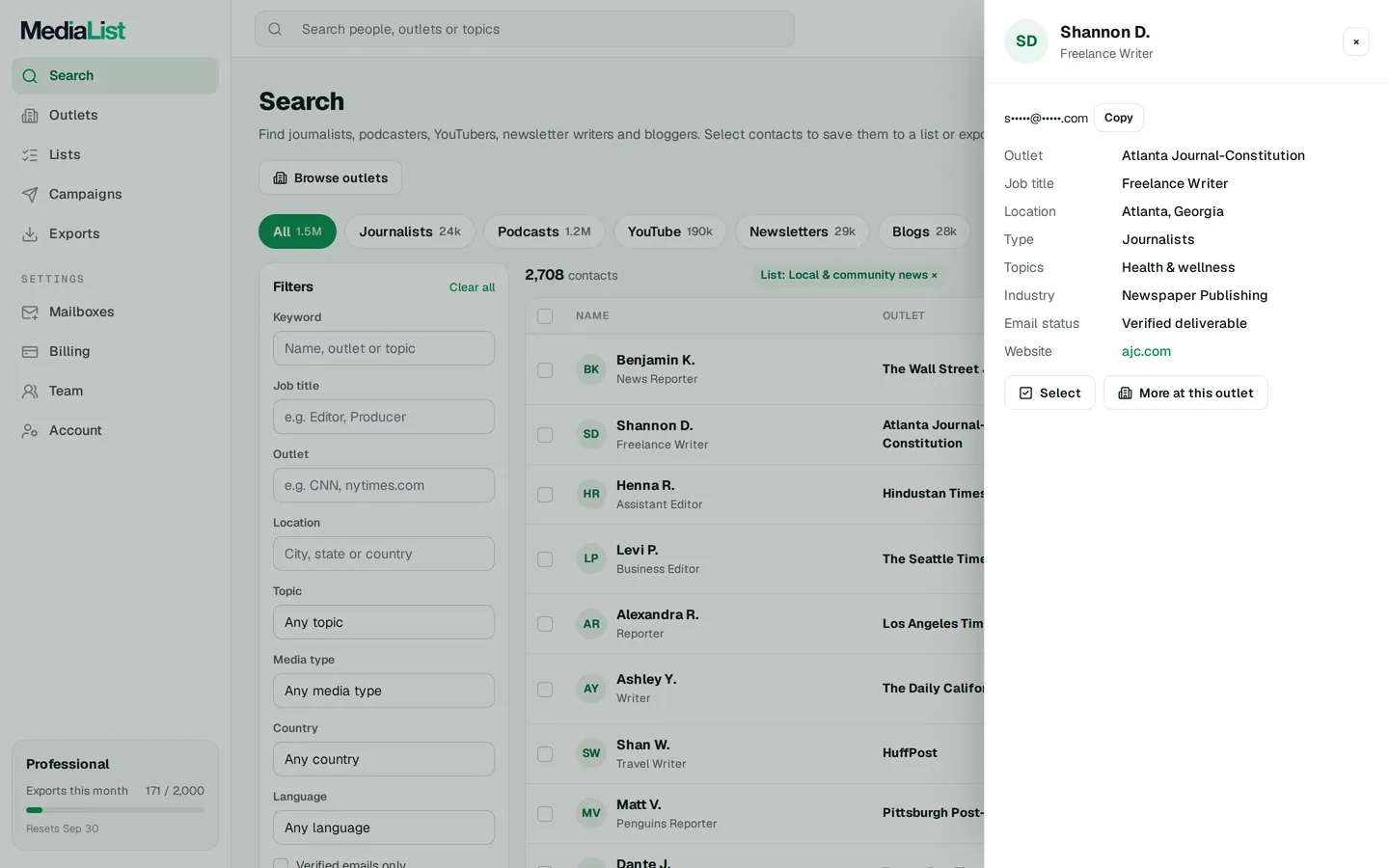Click the Shannon D. SD avatar in the detail panel

point(1026,41)
